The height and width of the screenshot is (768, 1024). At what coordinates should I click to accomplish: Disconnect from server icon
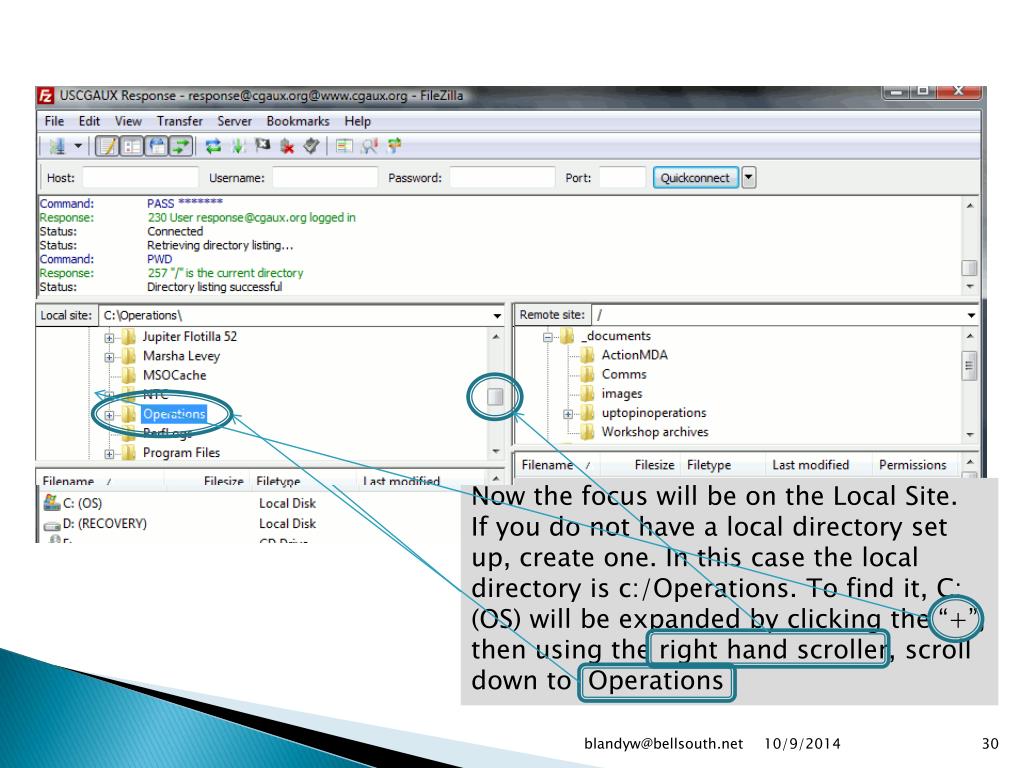pyautogui.click(x=287, y=146)
